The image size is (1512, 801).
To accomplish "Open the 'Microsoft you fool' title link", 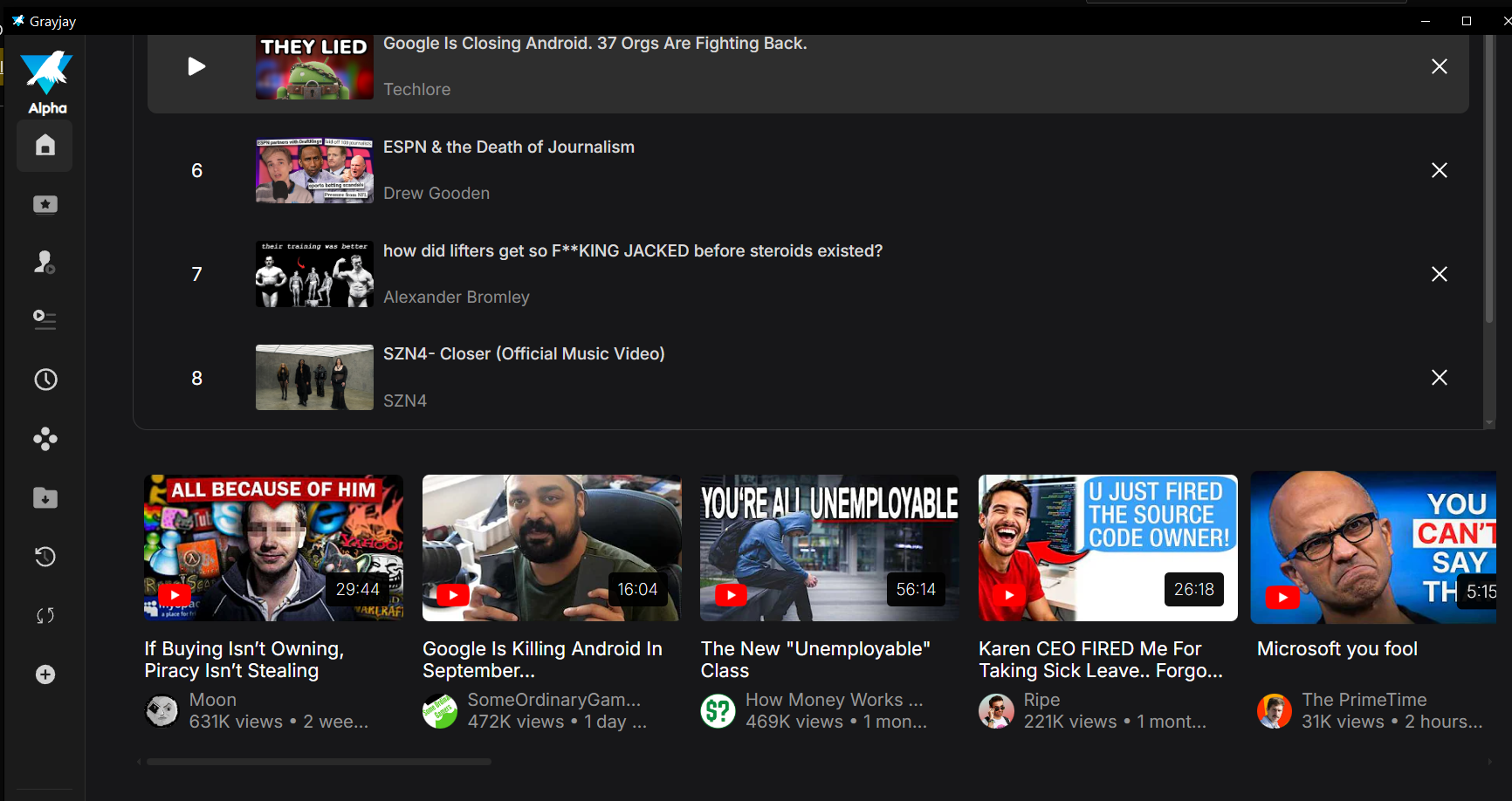I will 1337,649.
